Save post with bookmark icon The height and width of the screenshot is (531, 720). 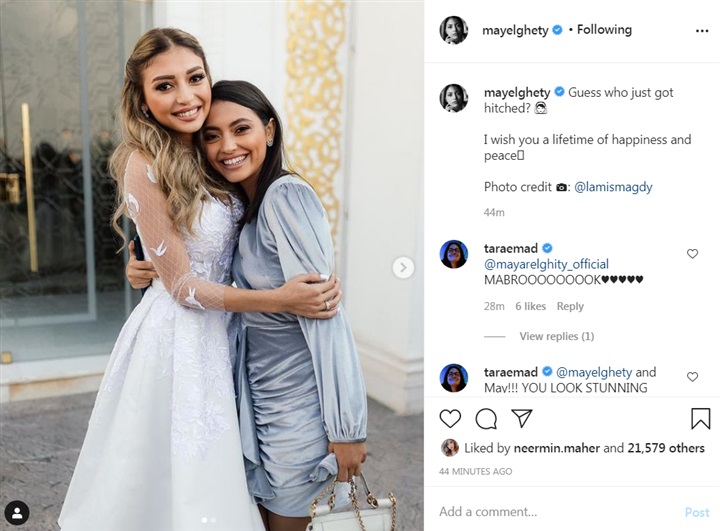[x=700, y=418]
